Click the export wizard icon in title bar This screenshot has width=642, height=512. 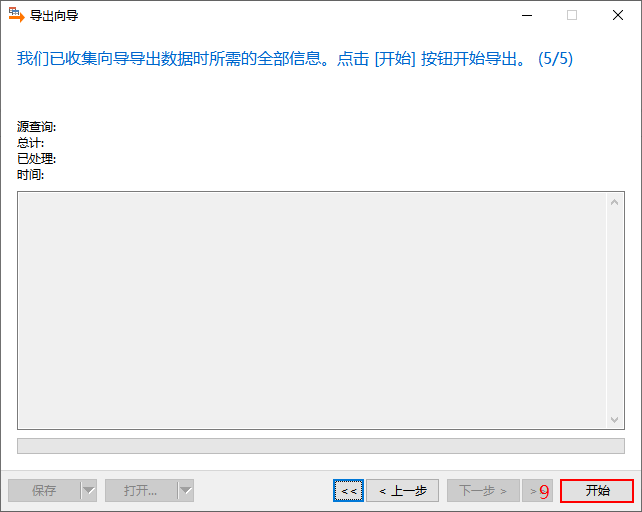point(16,15)
